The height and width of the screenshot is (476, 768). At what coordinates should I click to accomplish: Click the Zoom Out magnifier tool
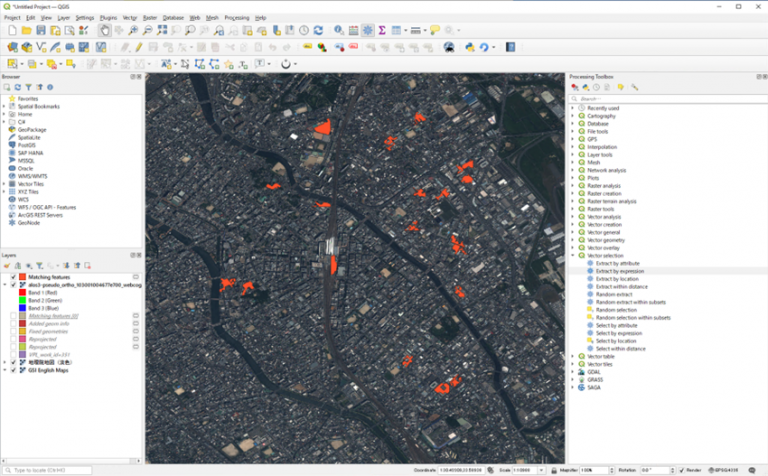pos(147,30)
